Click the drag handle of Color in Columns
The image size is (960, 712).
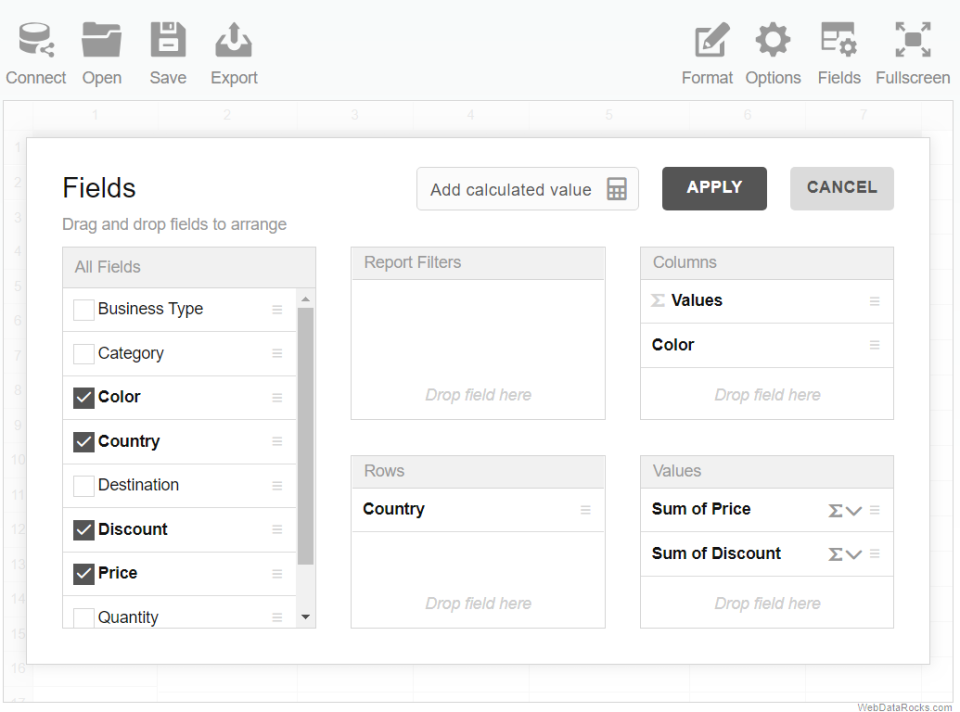tap(875, 345)
